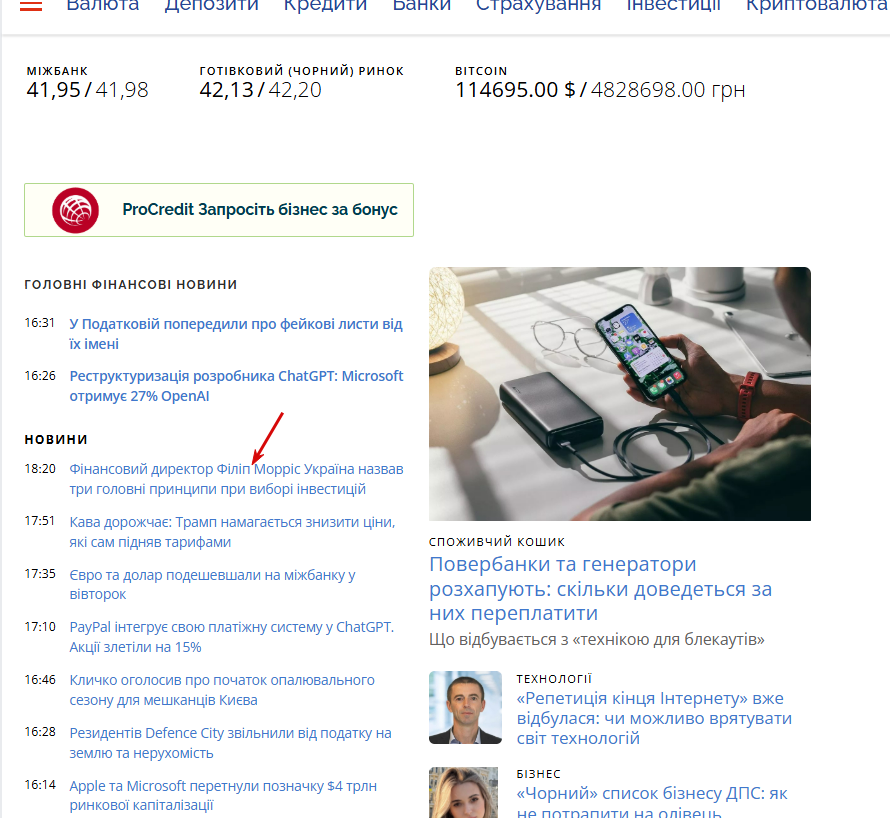
Task: Open ProCredit Запросіть бізнес за бонус banner
Action: pyautogui.click(x=219, y=210)
